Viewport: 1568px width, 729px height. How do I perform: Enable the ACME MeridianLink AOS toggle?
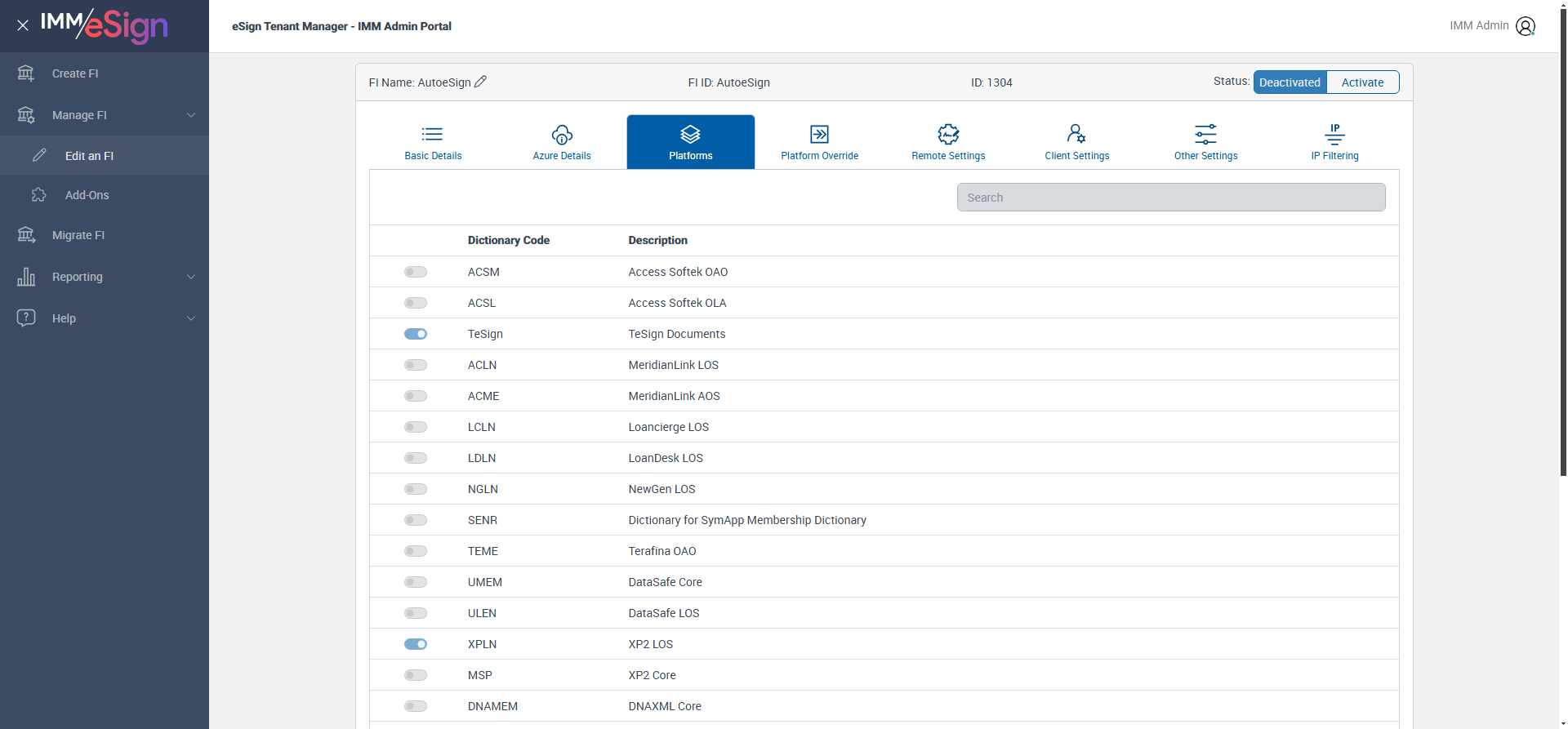coord(416,396)
